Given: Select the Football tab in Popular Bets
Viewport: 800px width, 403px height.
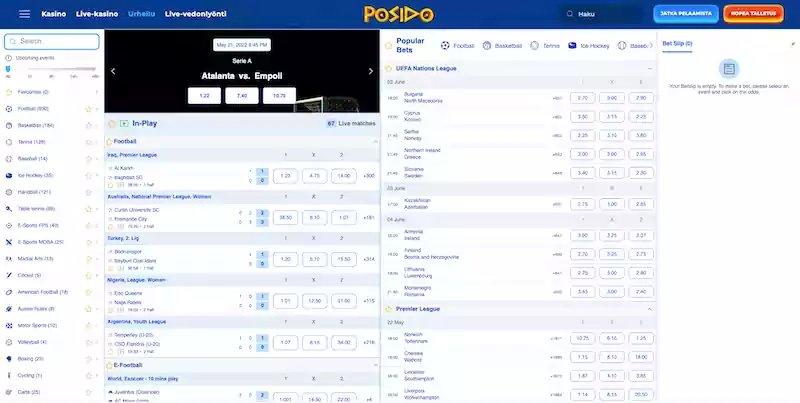Looking at the screenshot, I should (x=458, y=46).
